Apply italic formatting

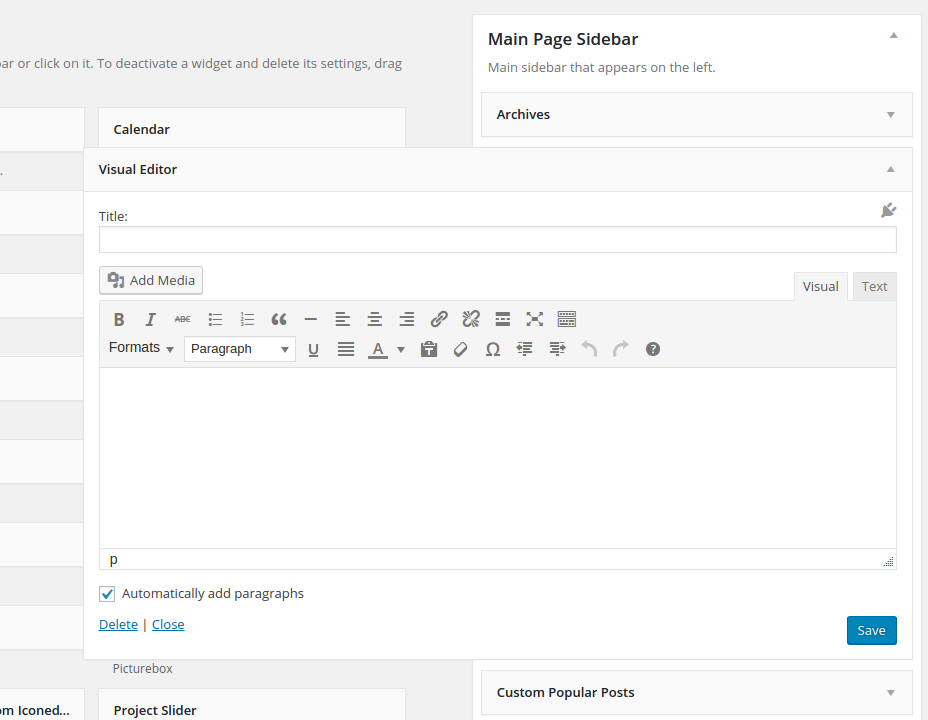pyautogui.click(x=151, y=319)
